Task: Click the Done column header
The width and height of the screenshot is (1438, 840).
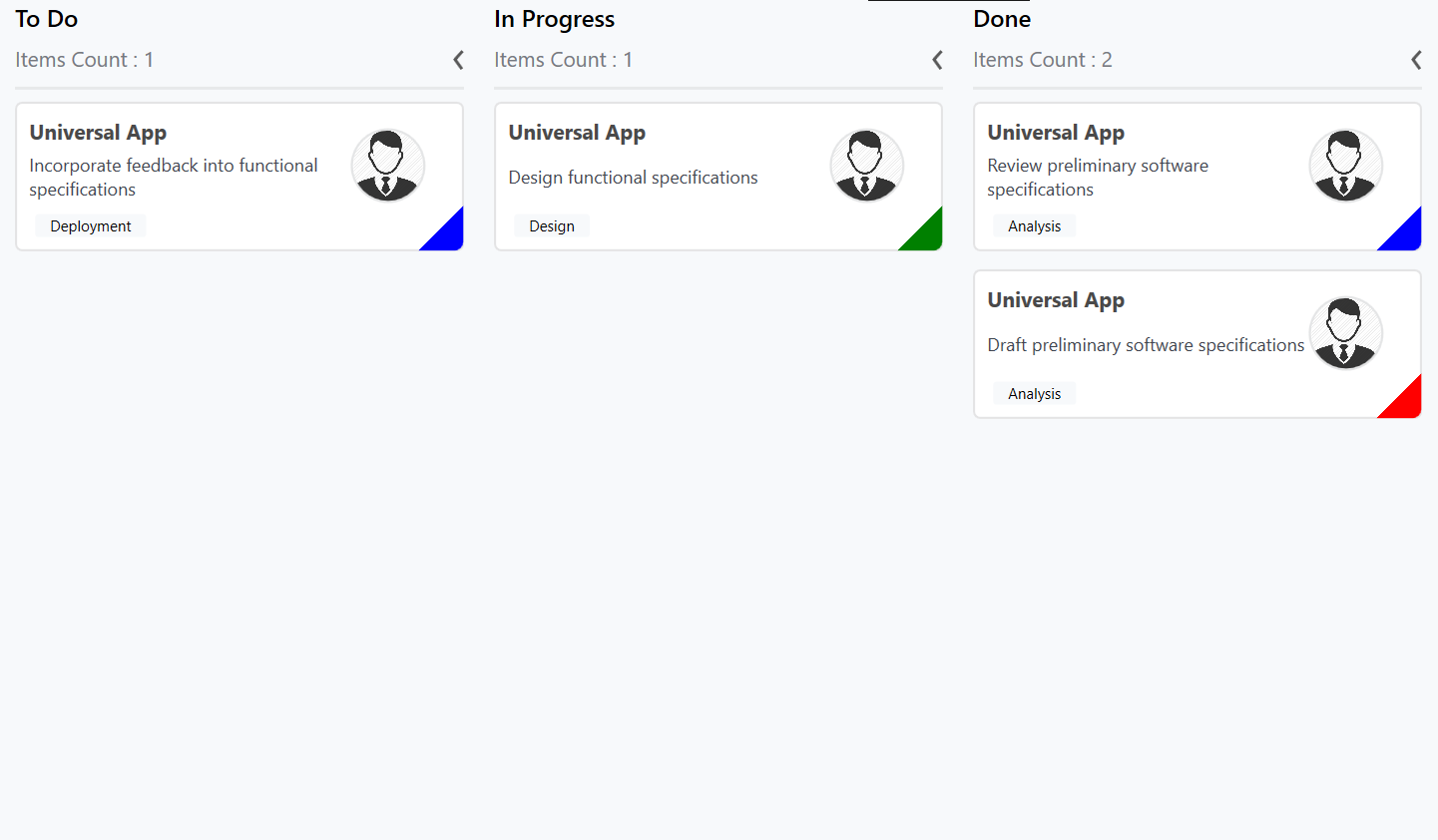Action: tap(1002, 19)
